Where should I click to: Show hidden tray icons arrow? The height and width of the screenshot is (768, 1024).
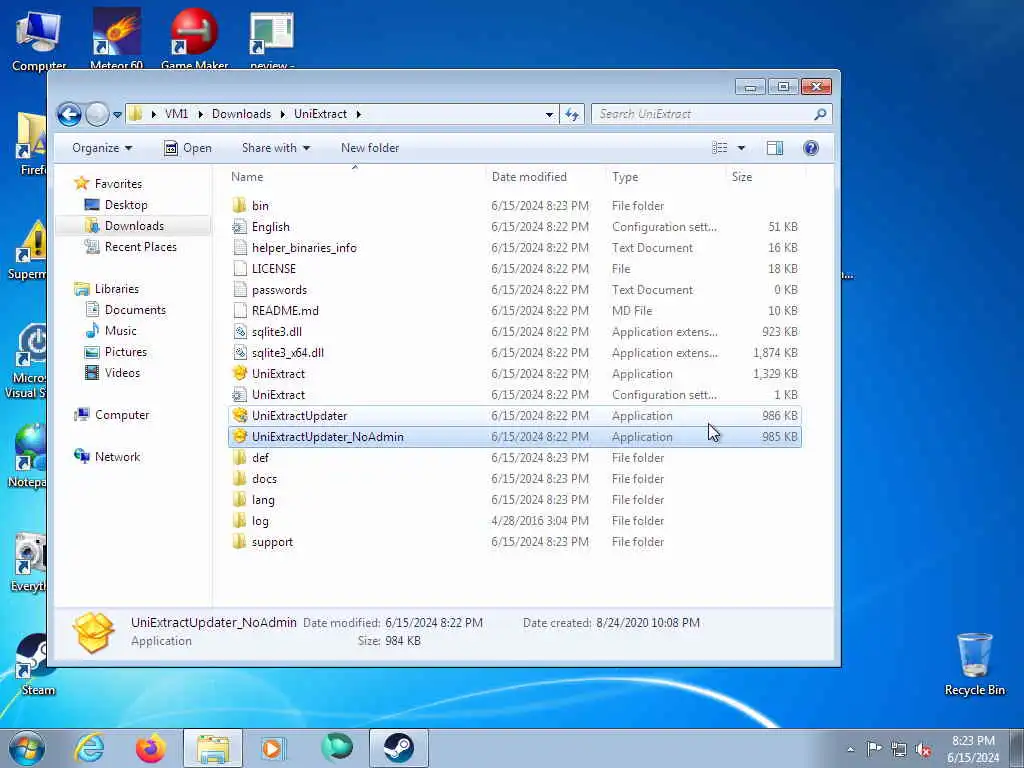[850, 750]
